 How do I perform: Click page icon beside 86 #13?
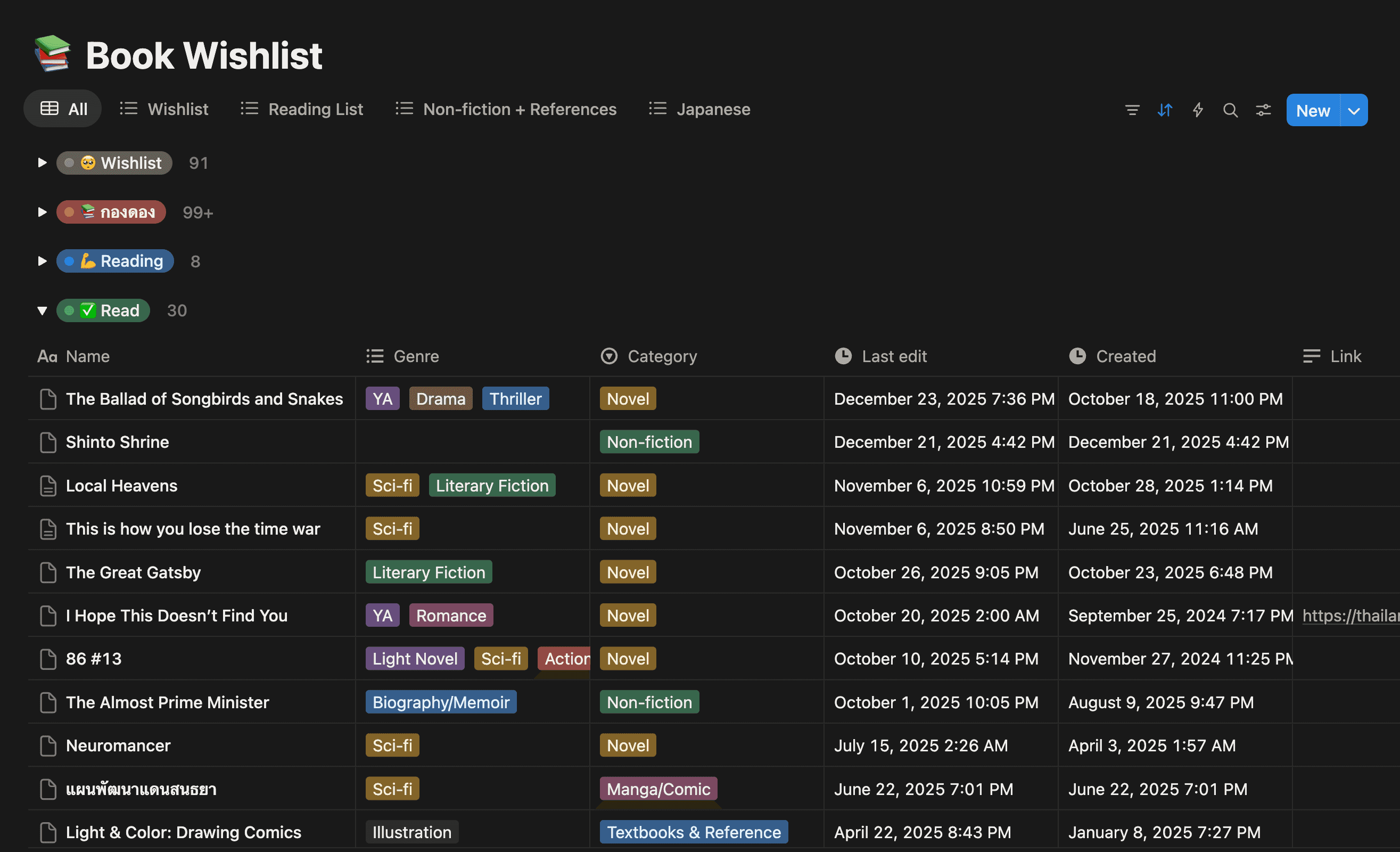click(x=48, y=659)
